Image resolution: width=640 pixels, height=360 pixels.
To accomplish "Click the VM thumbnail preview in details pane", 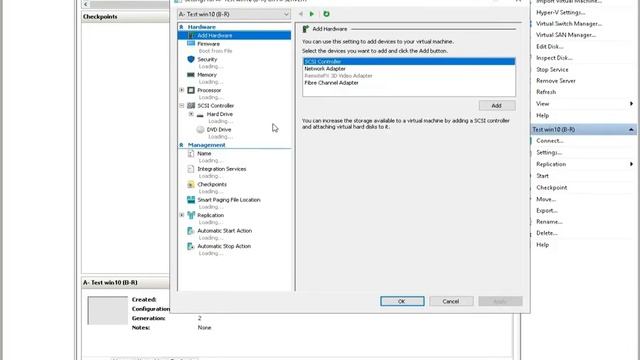I will 108,311.
